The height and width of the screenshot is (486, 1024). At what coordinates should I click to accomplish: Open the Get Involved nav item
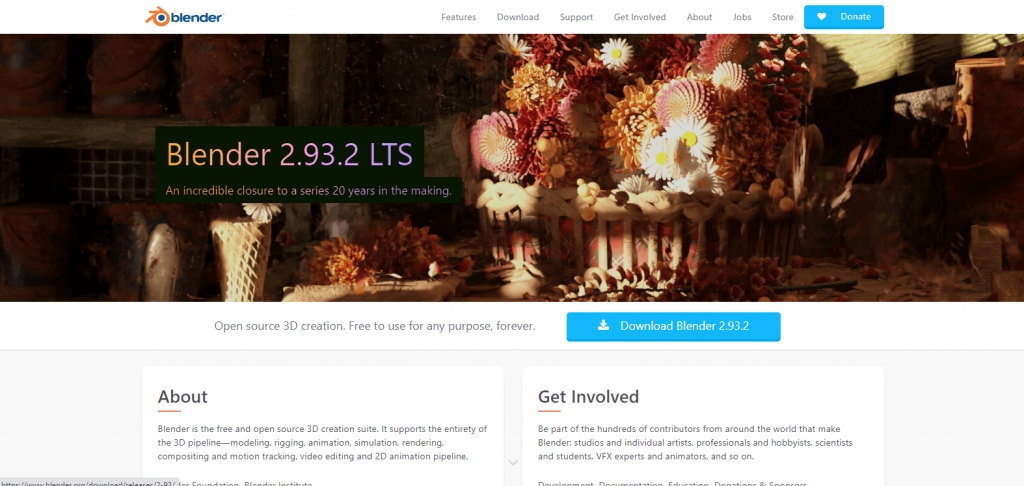pyautogui.click(x=639, y=17)
